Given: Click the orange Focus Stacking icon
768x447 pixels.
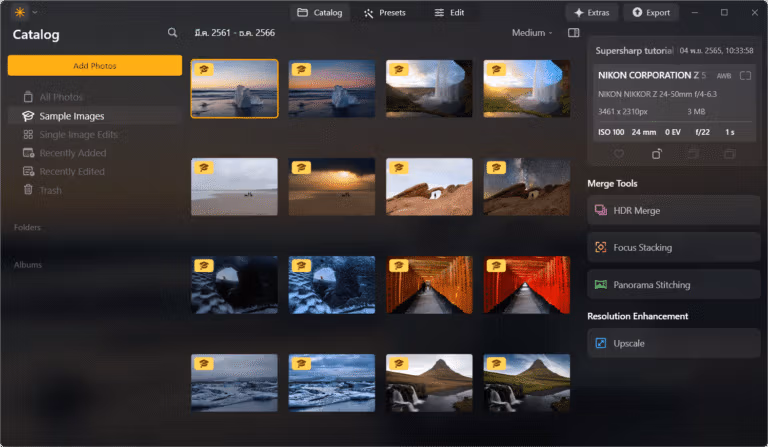Looking at the screenshot, I should [x=600, y=247].
